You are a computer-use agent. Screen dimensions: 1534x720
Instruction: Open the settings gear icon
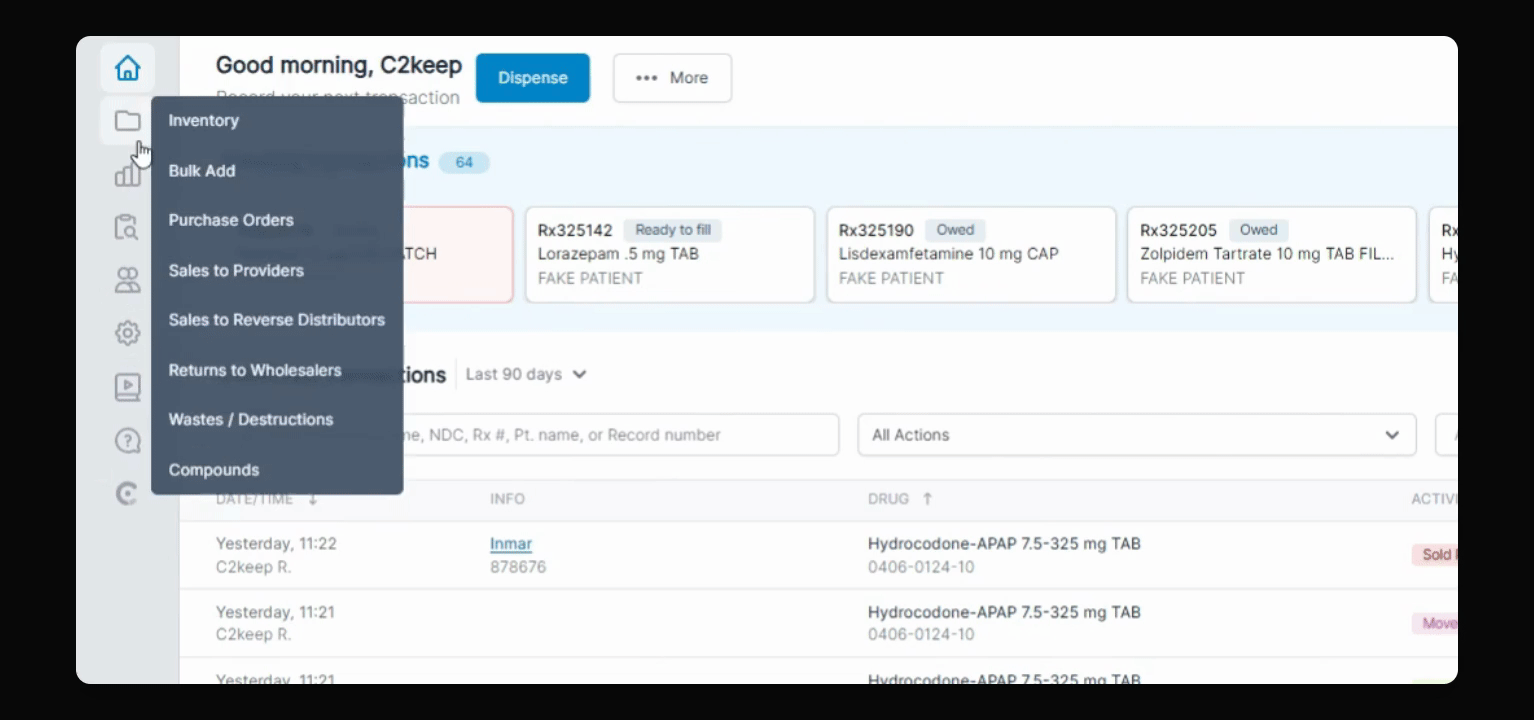(x=127, y=333)
